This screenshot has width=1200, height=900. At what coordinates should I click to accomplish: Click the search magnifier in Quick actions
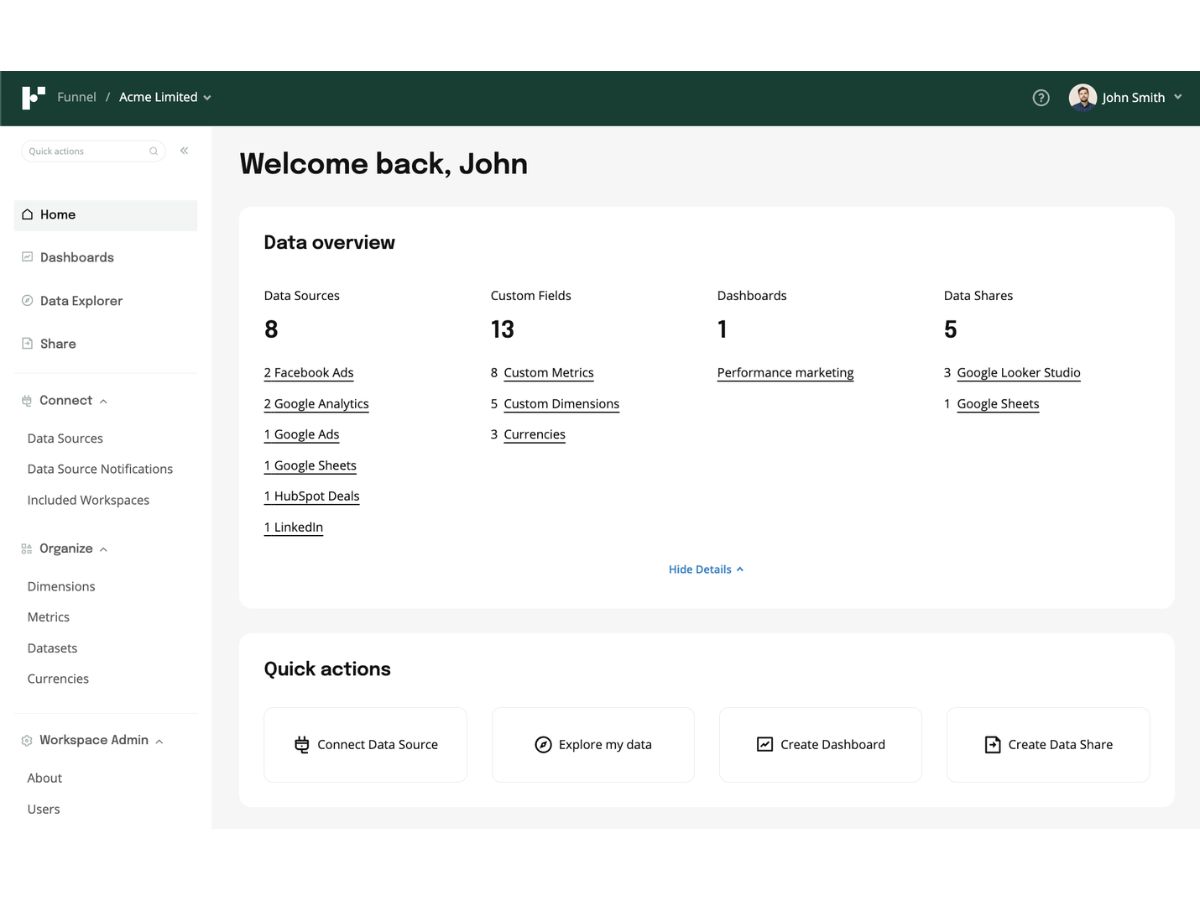[x=153, y=152]
